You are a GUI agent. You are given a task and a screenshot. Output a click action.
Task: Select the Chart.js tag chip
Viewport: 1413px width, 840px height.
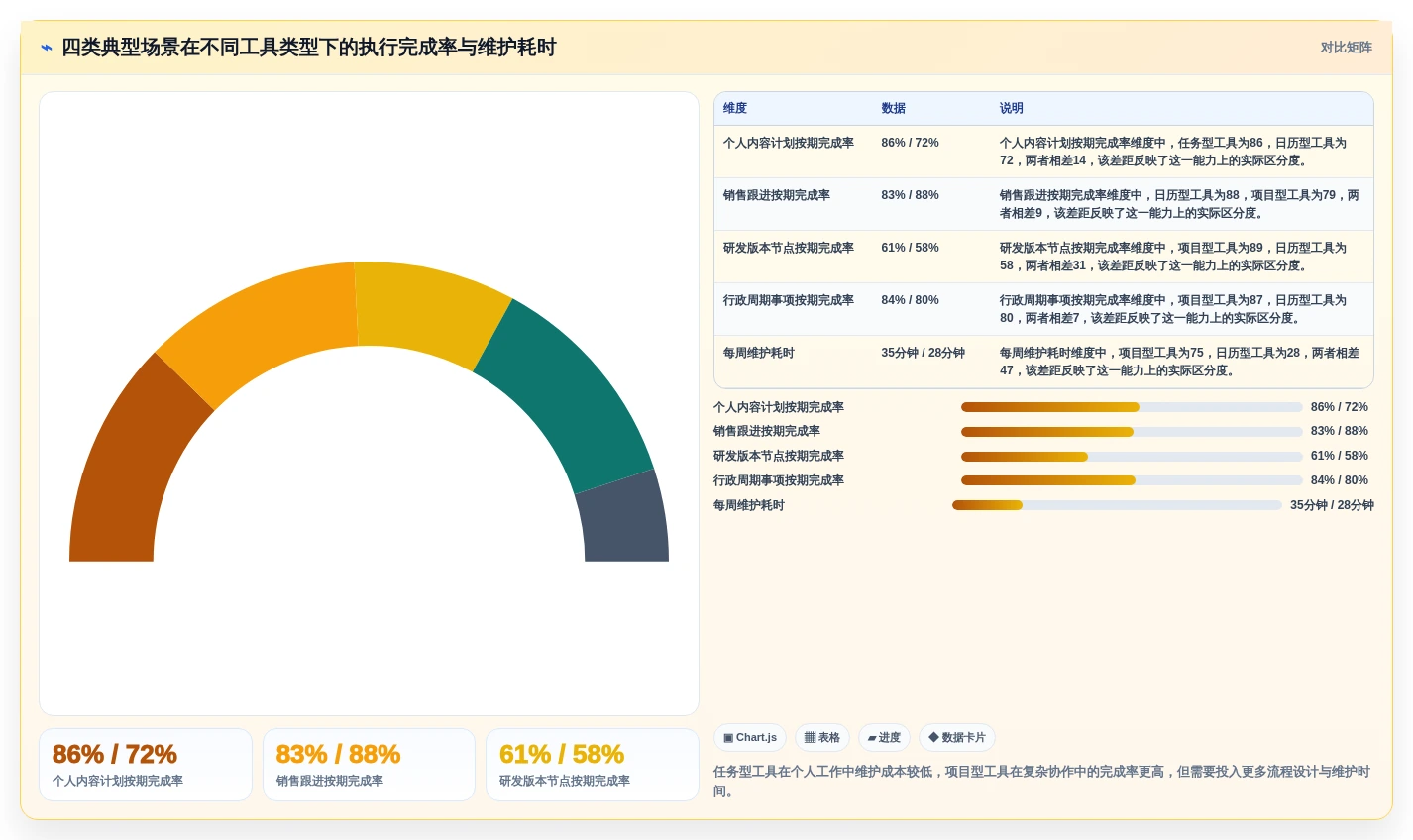pos(750,738)
